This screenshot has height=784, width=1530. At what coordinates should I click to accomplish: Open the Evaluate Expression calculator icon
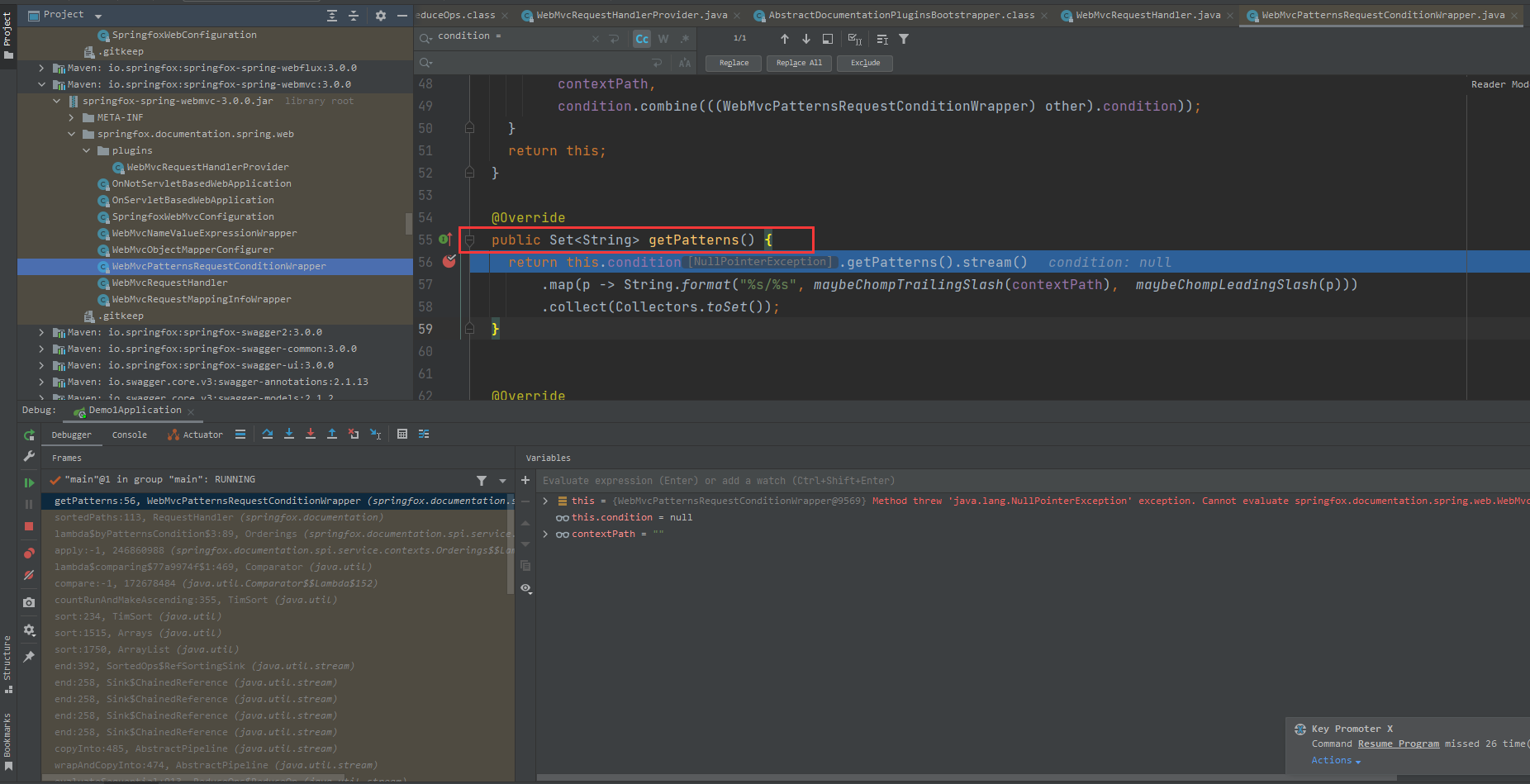tap(402, 434)
